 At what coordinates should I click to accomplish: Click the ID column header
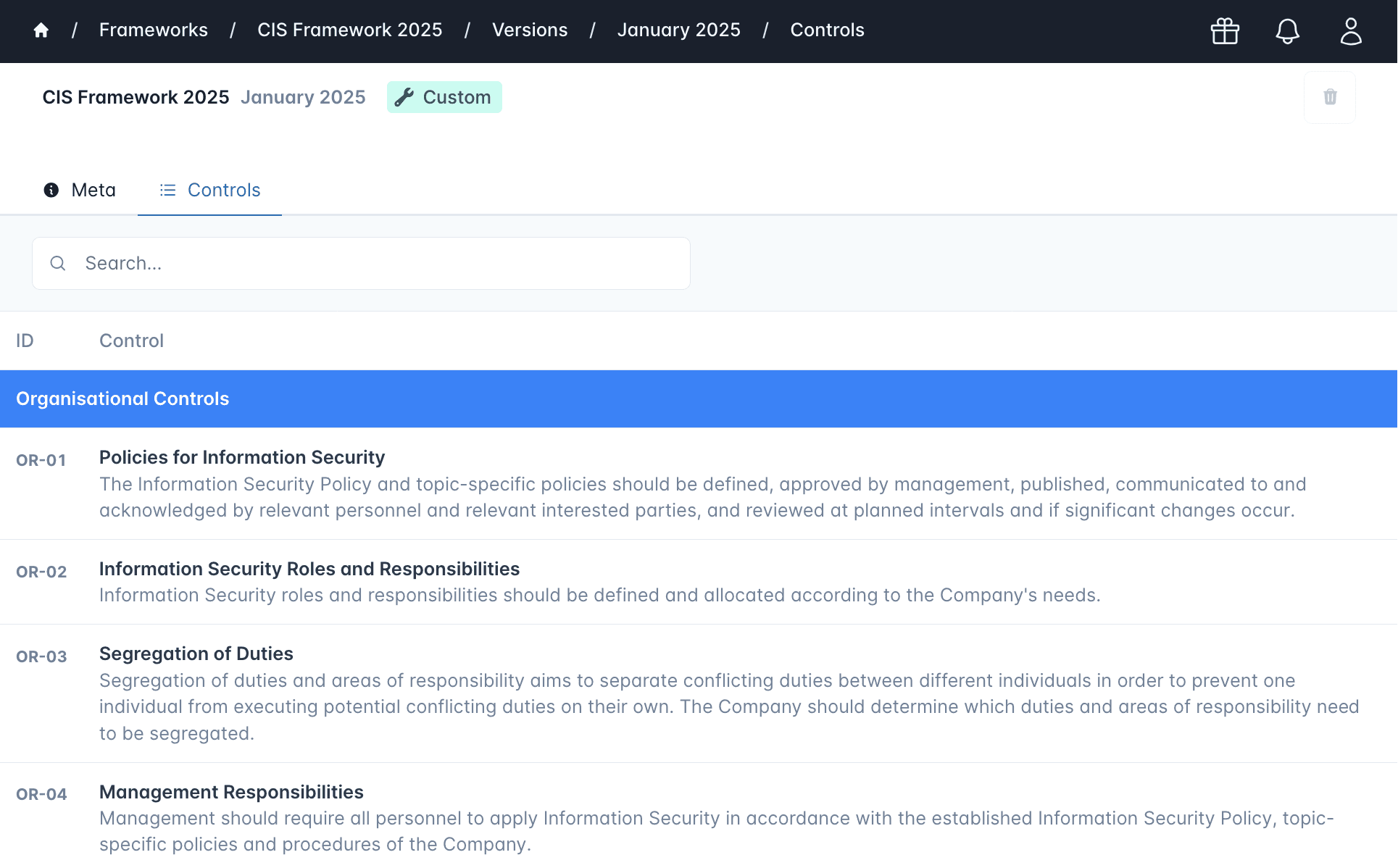[x=25, y=341]
